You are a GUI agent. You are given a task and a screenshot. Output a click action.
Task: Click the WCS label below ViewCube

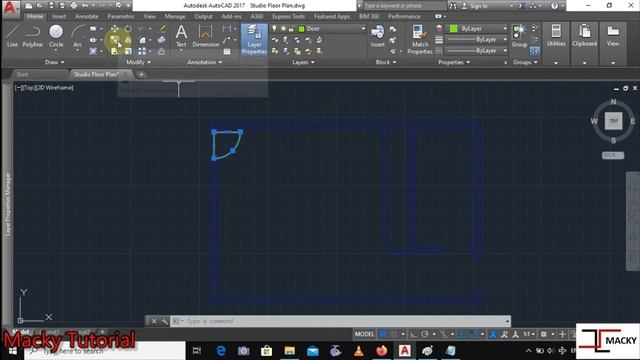tap(613, 156)
